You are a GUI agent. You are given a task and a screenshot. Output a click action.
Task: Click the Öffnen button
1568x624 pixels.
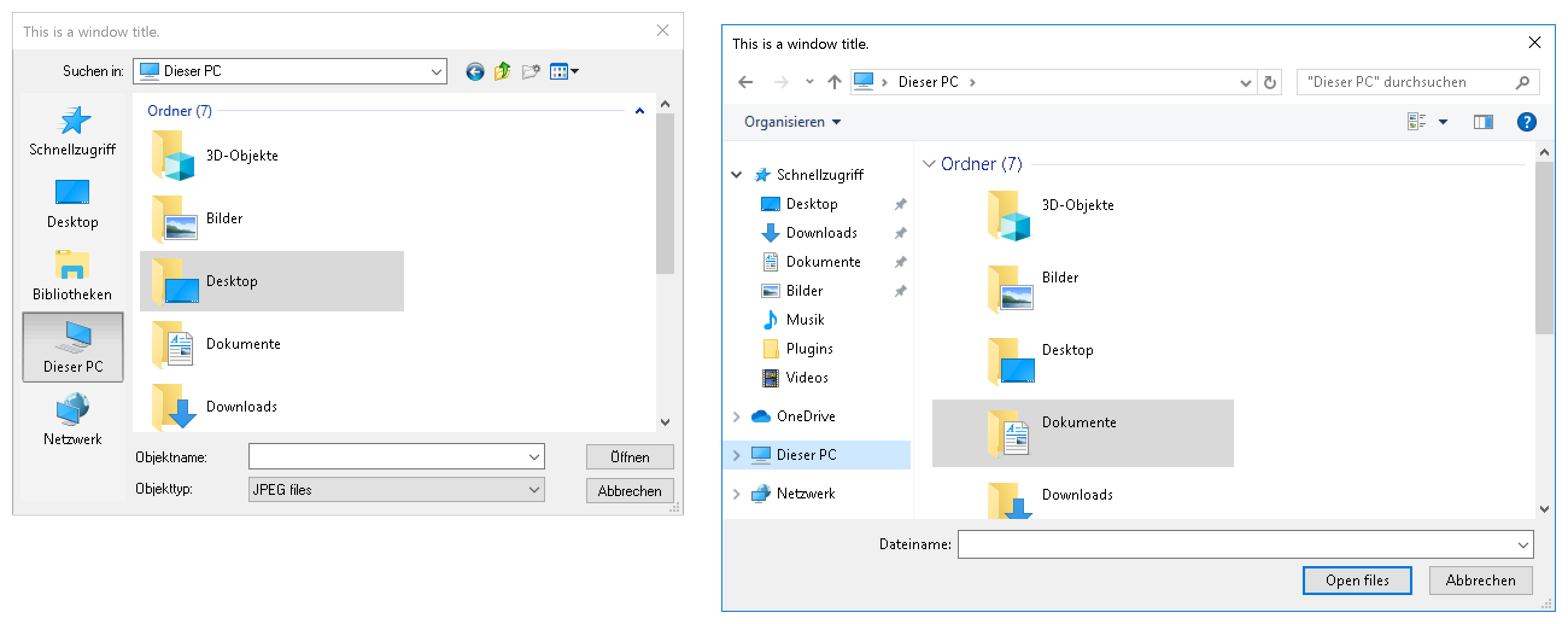pyautogui.click(x=630, y=457)
